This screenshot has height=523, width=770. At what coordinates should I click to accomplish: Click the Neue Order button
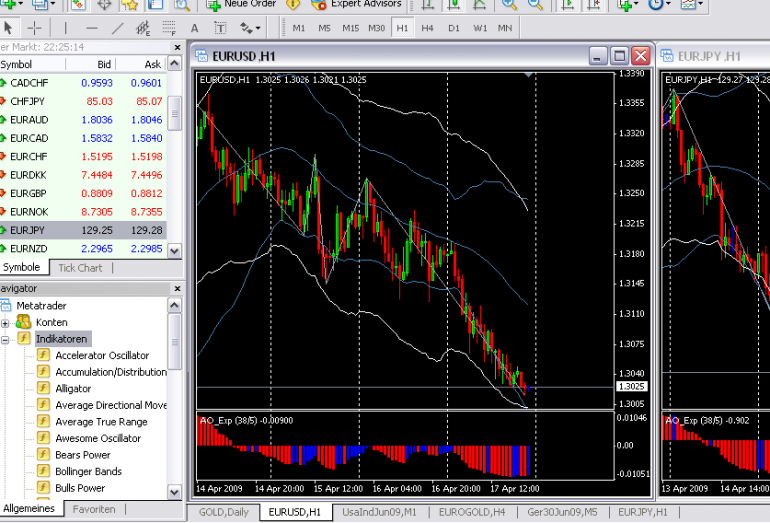pos(240,4)
